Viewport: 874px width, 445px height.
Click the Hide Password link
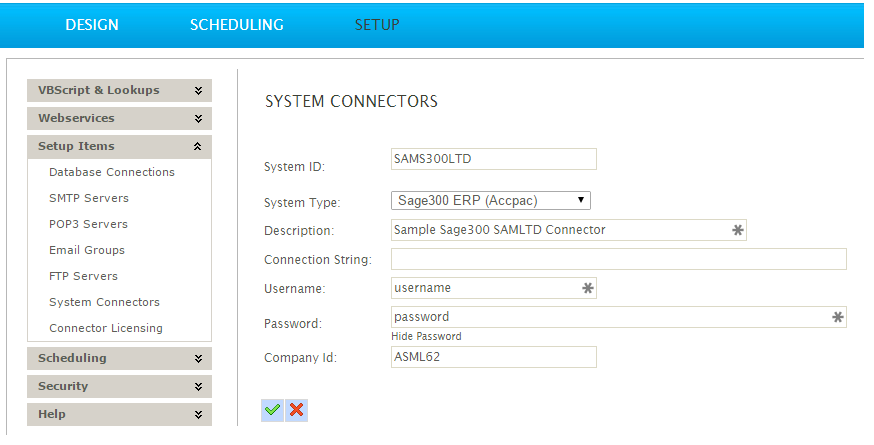click(426, 337)
